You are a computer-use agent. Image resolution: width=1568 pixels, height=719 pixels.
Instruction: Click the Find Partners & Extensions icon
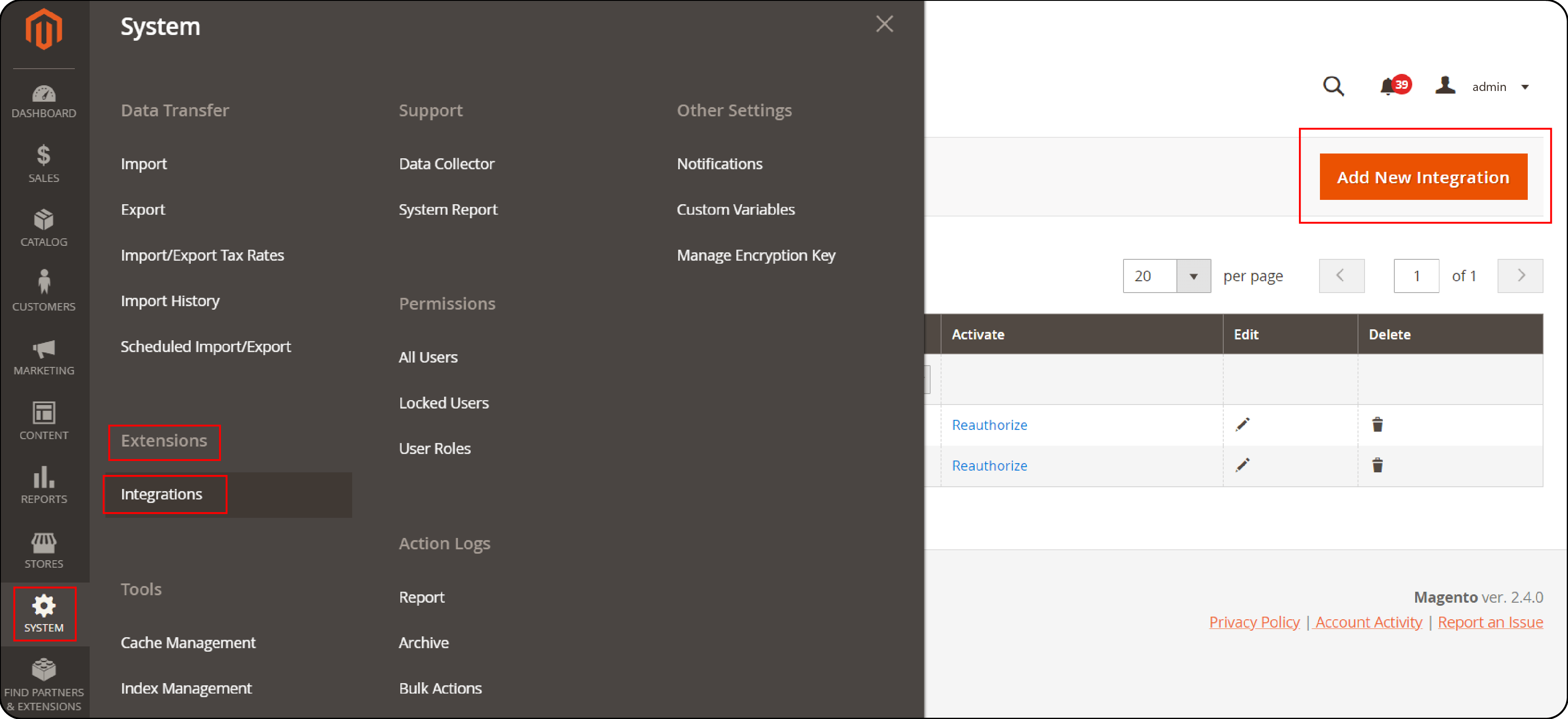click(x=44, y=681)
